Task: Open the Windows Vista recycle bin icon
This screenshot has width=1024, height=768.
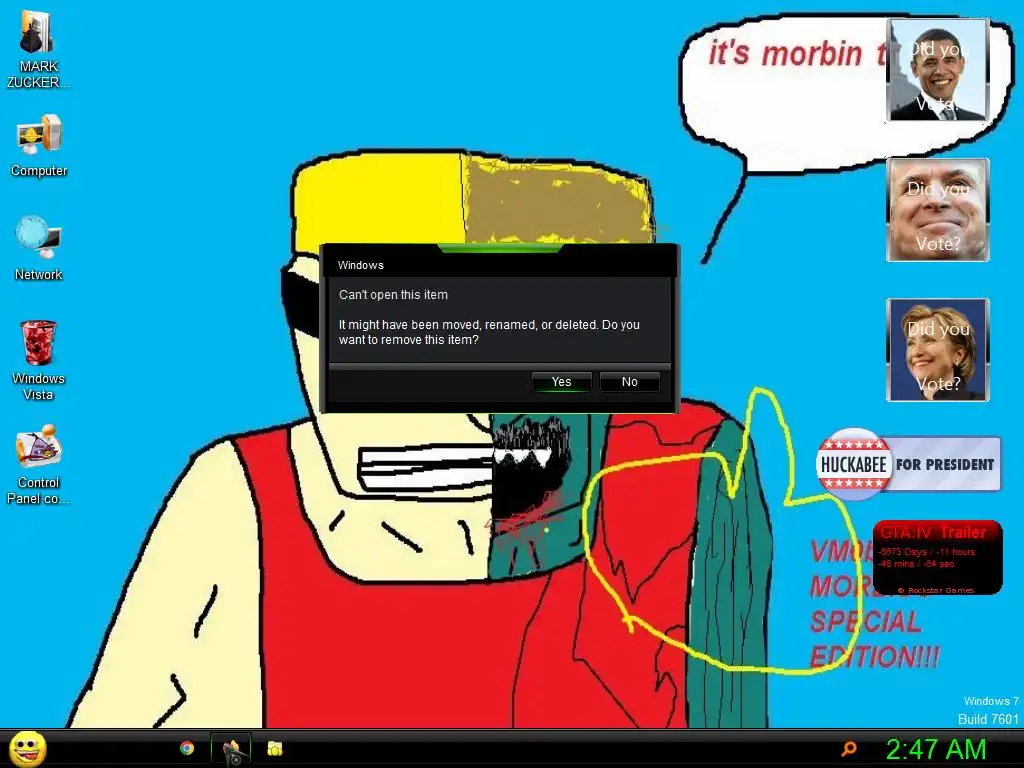Action: pyautogui.click(x=39, y=360)
